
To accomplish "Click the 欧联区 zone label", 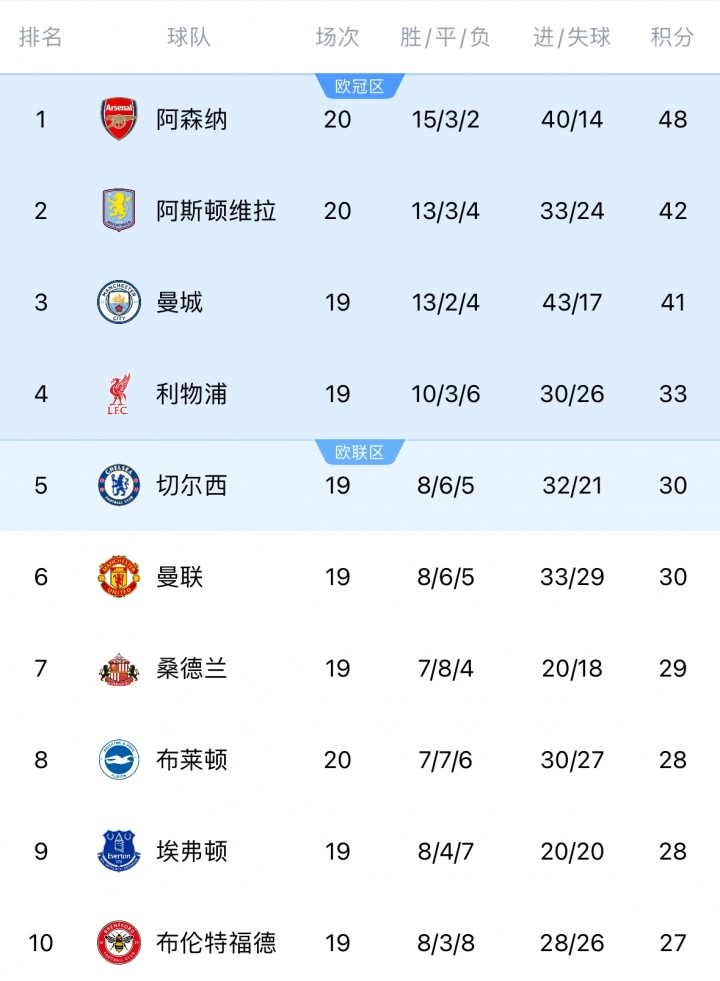I will click(x=359, y=453).
